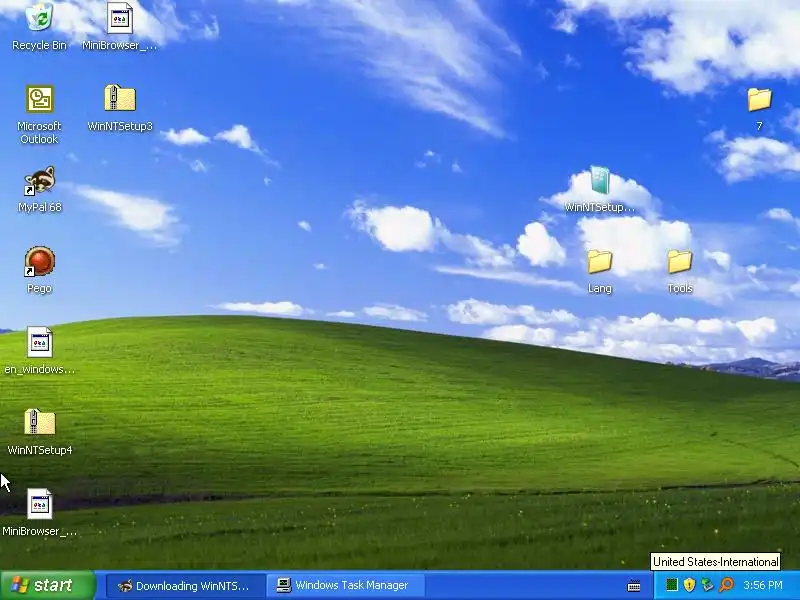Select the WinNTSetup archive near the Lang folder

pos(599,189)
